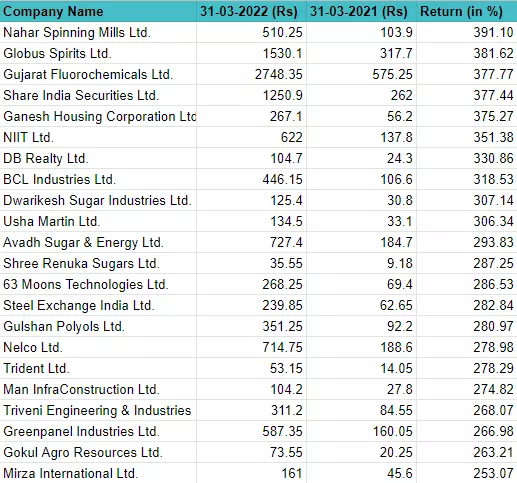Click the 377.77 return value
Screen dimensions: 517x483
coord(493,75)
